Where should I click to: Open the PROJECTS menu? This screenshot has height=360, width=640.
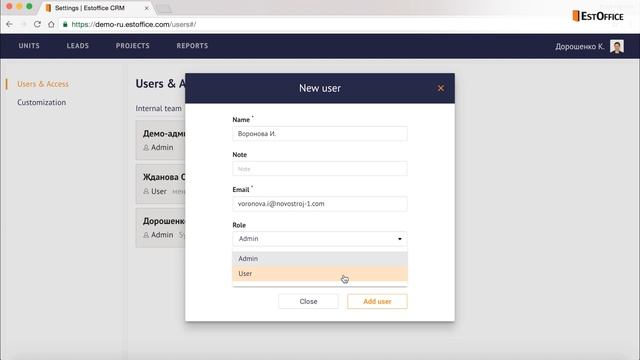click(133, 46)
